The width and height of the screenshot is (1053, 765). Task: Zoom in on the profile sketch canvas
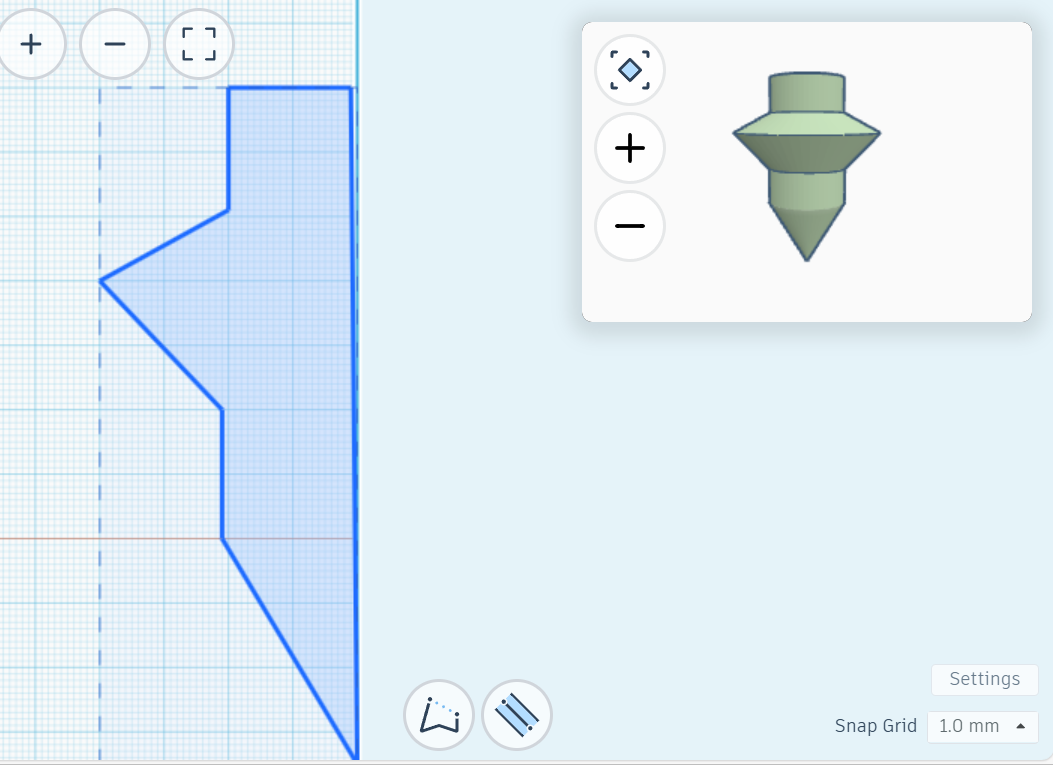pyautogui.click(x=30, y=44)
